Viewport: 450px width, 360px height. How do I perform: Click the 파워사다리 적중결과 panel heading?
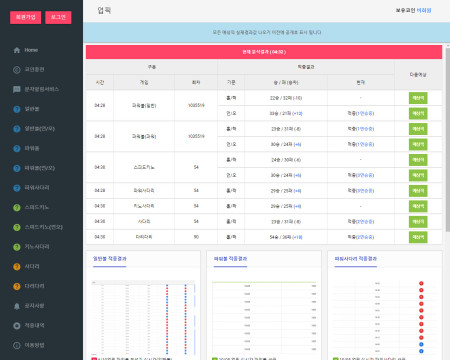tap(356, 259)
